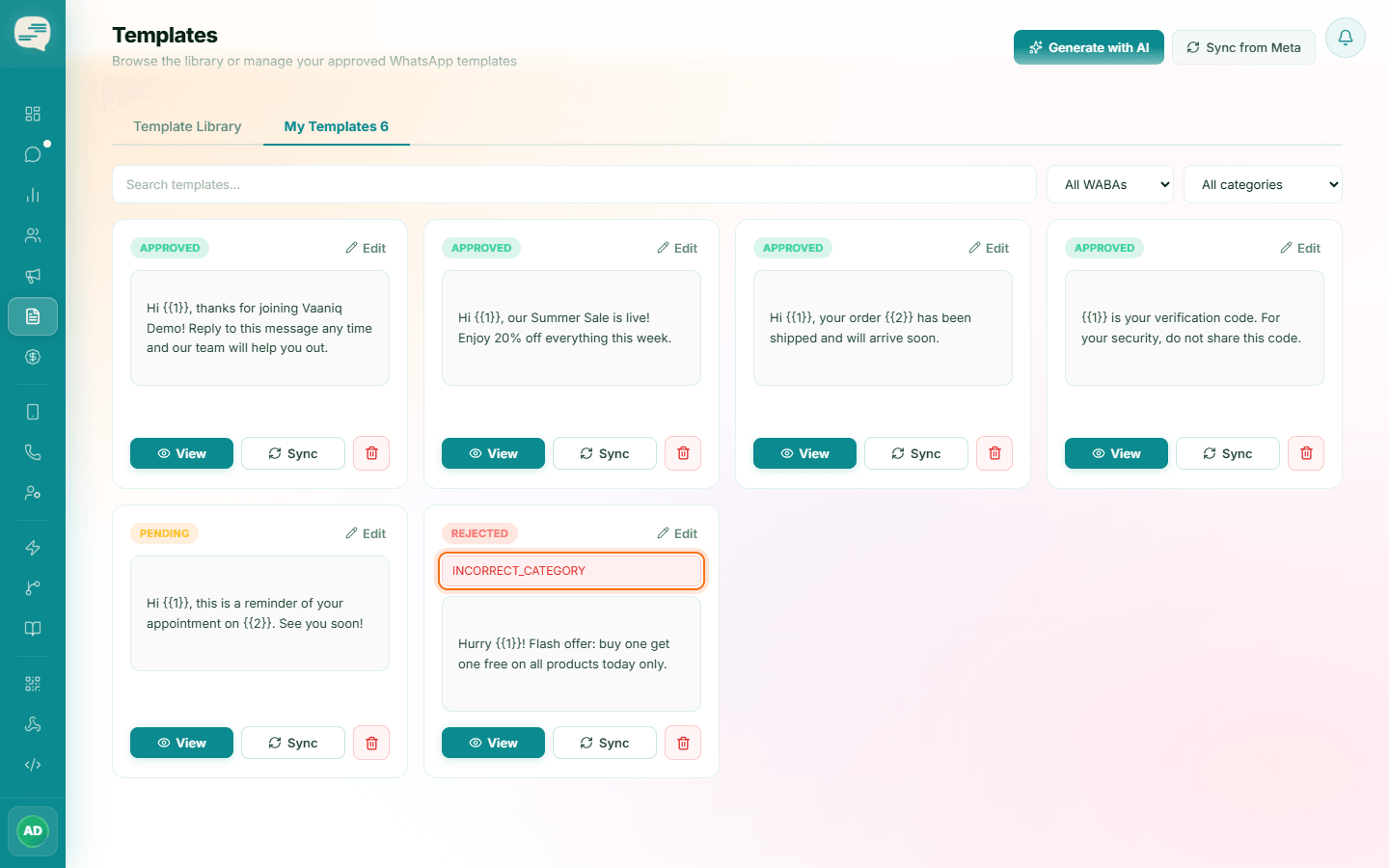Open the All categories dropdown
This screenshot has height=868, width=1389.
point(1263,184)
